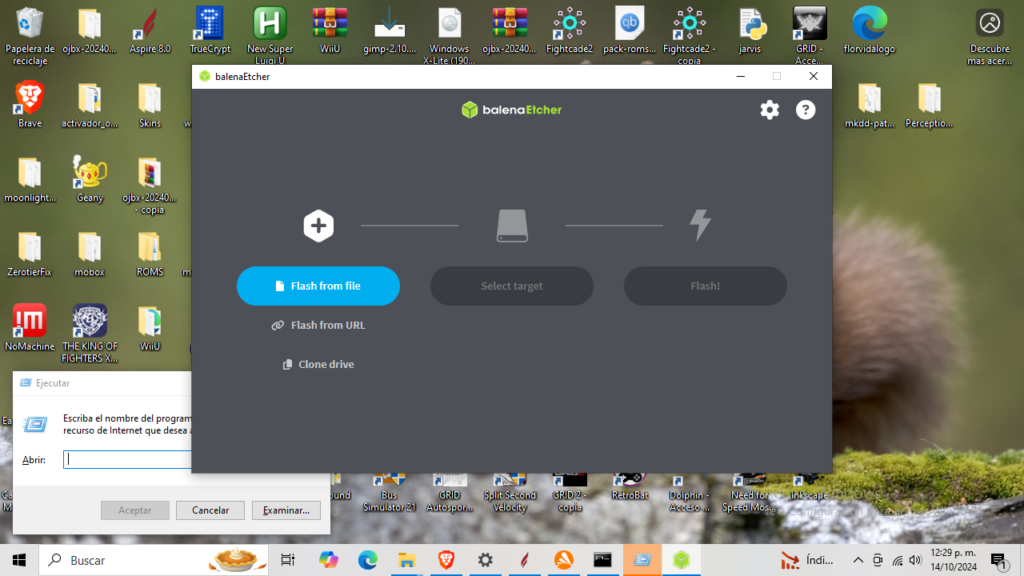This screenshot has width=1024, height=576.
Task: Cancel the Ejecutar dialog
Action: 210,510
